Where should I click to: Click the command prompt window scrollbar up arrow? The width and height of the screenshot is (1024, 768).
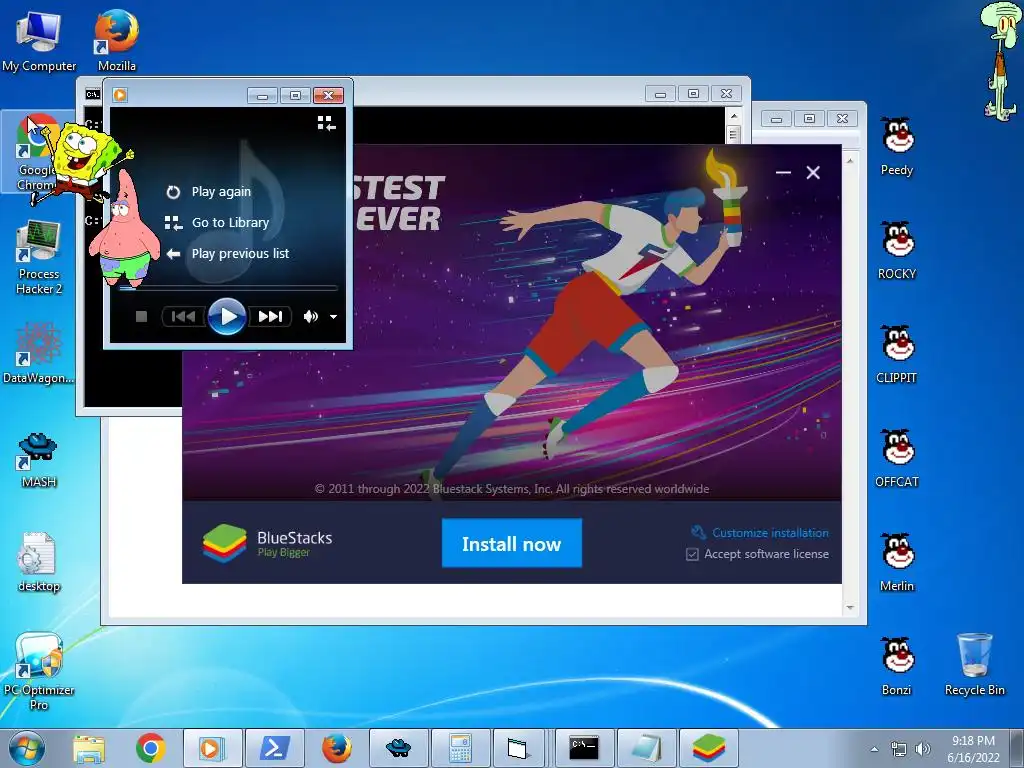point(733,116)
